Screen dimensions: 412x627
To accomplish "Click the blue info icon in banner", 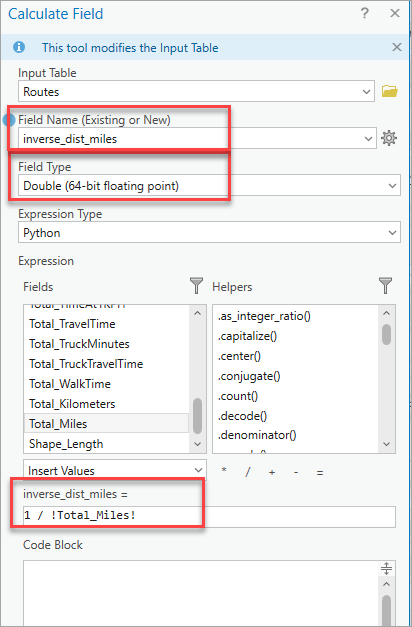I will [x=19, y=47].
